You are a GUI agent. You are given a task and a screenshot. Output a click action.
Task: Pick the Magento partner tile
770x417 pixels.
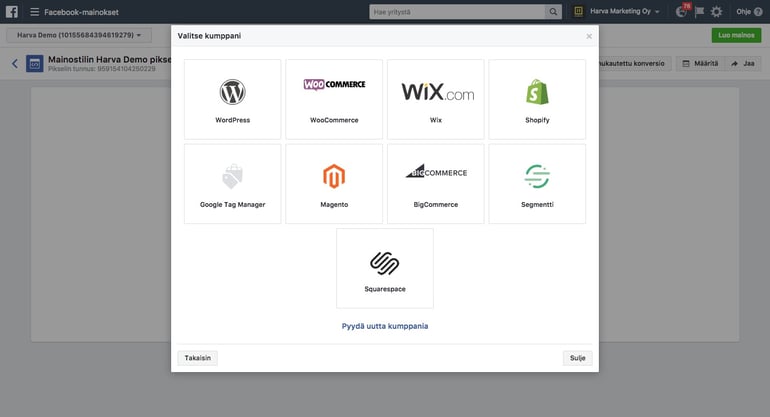[334, 184]
